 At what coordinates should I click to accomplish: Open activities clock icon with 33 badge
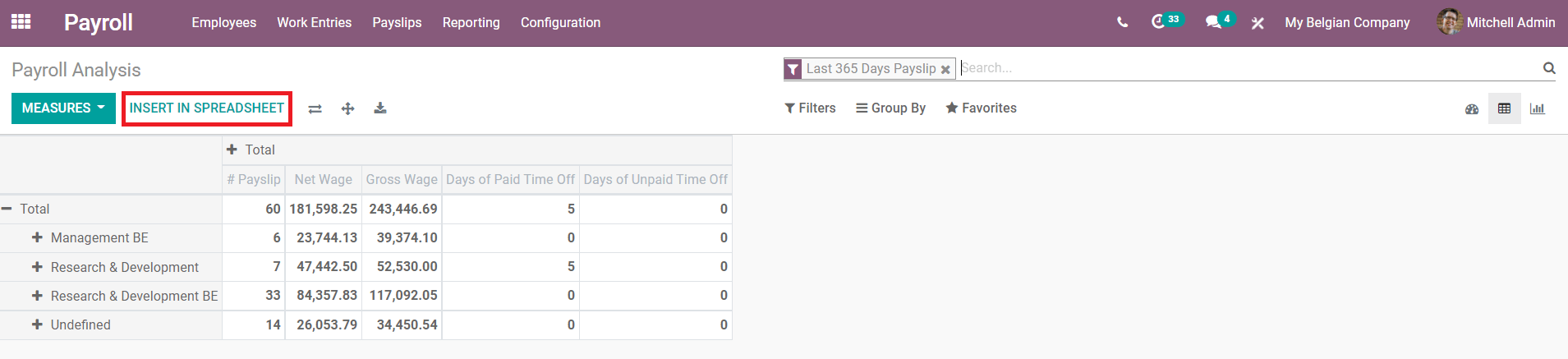click(1166, 21)
